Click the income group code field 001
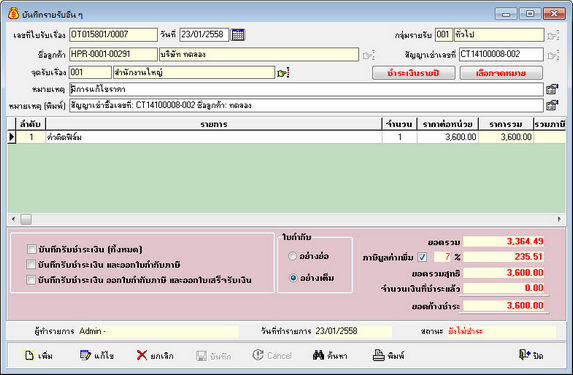 pos(444,35)
